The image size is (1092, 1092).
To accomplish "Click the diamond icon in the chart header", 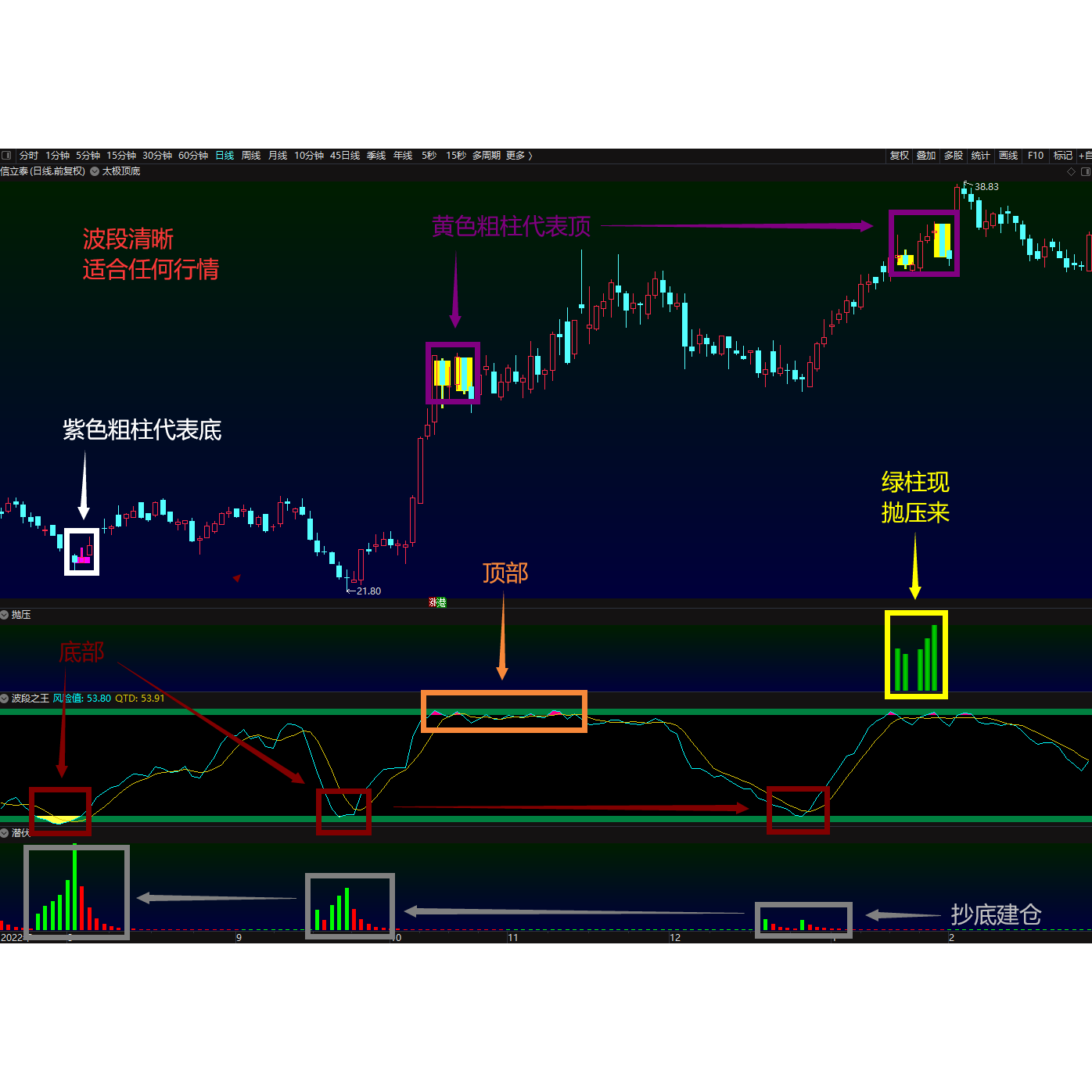I will tap(1071, 172).
